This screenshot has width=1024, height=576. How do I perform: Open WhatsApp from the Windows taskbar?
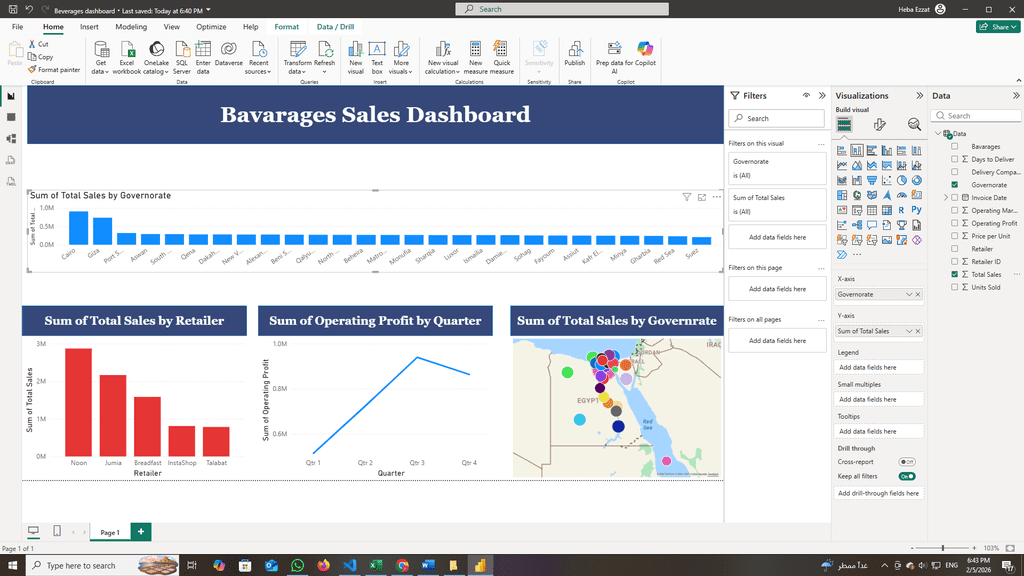coord(297,565)
